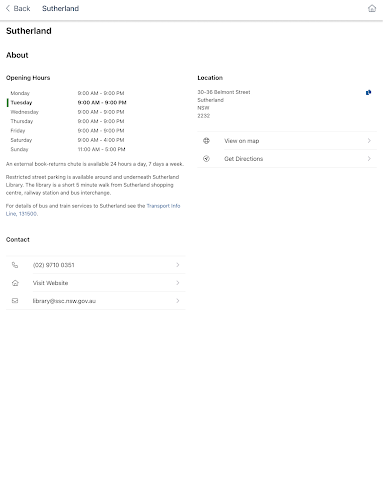Click the compass icon beside Get Directions

point(206,159)
